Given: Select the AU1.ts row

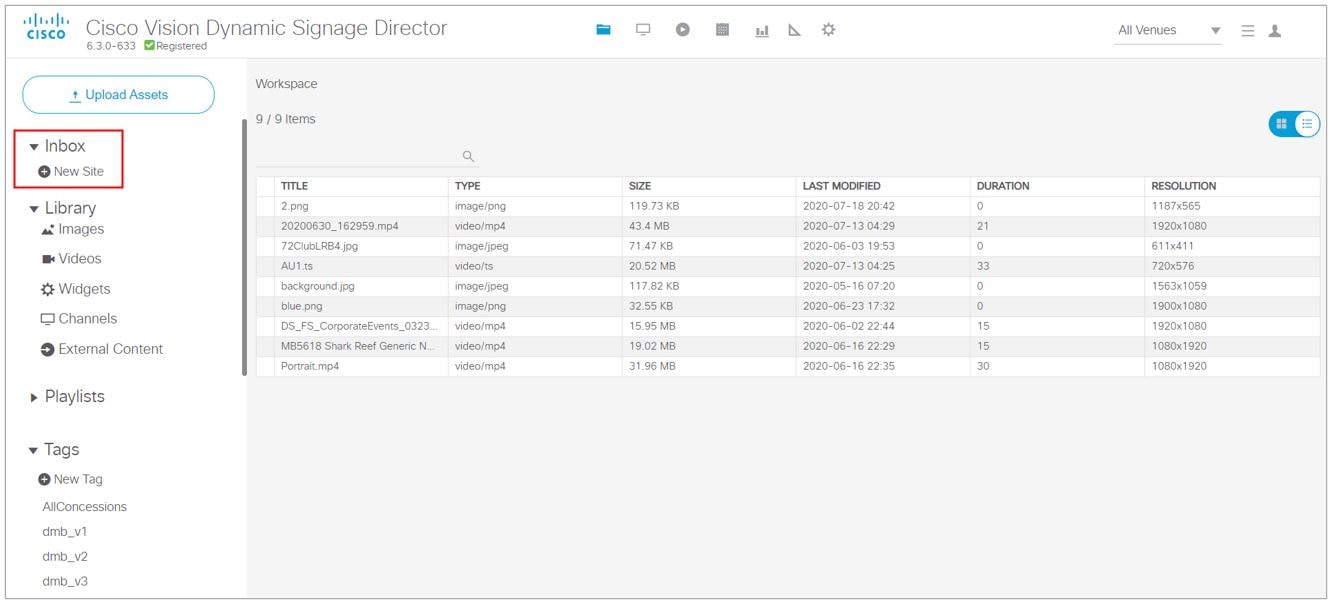Looking at the screenshot, I should pyautogui.click(x=788, y=266).
